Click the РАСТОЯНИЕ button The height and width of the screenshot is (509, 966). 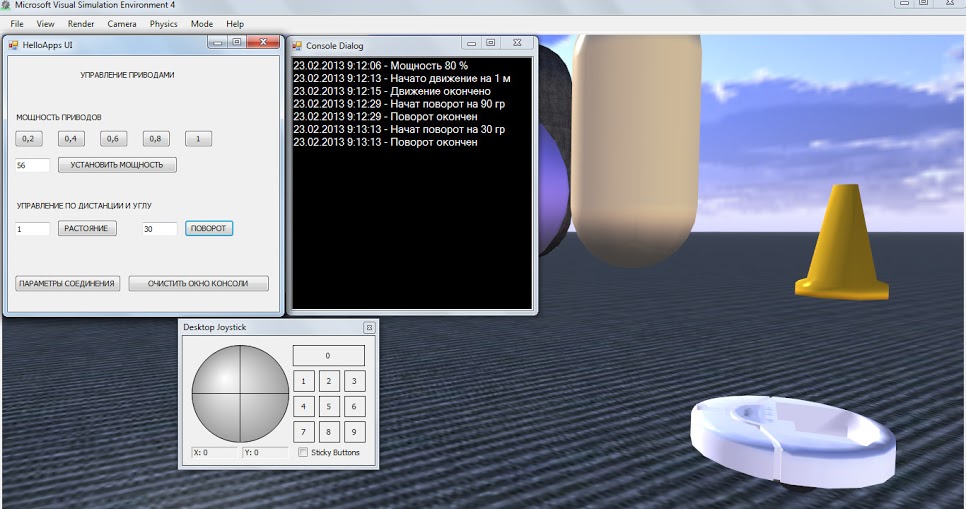point(87,229)
